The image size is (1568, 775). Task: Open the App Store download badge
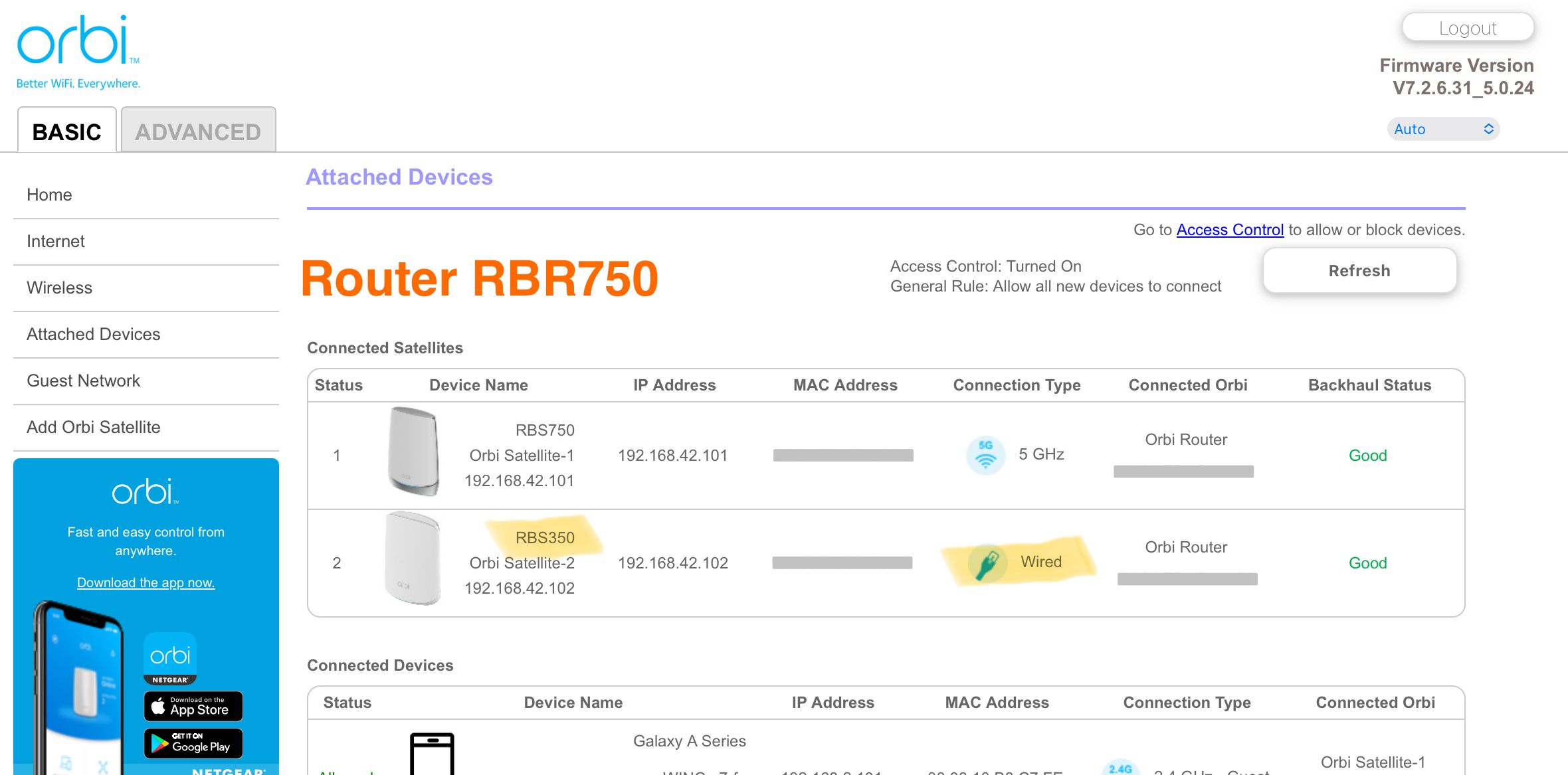click(193, 706)
